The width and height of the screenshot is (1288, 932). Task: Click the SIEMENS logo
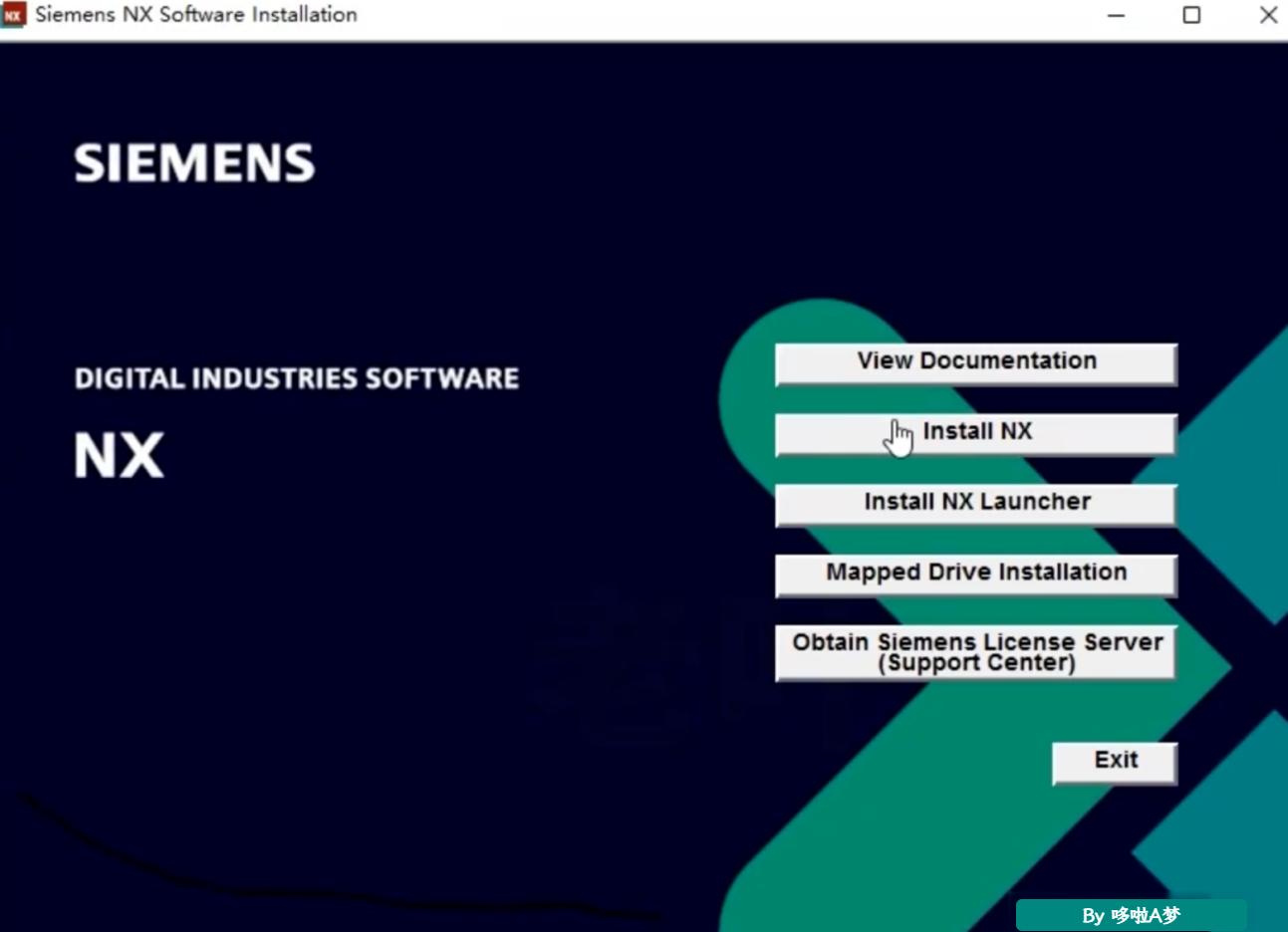194,163
